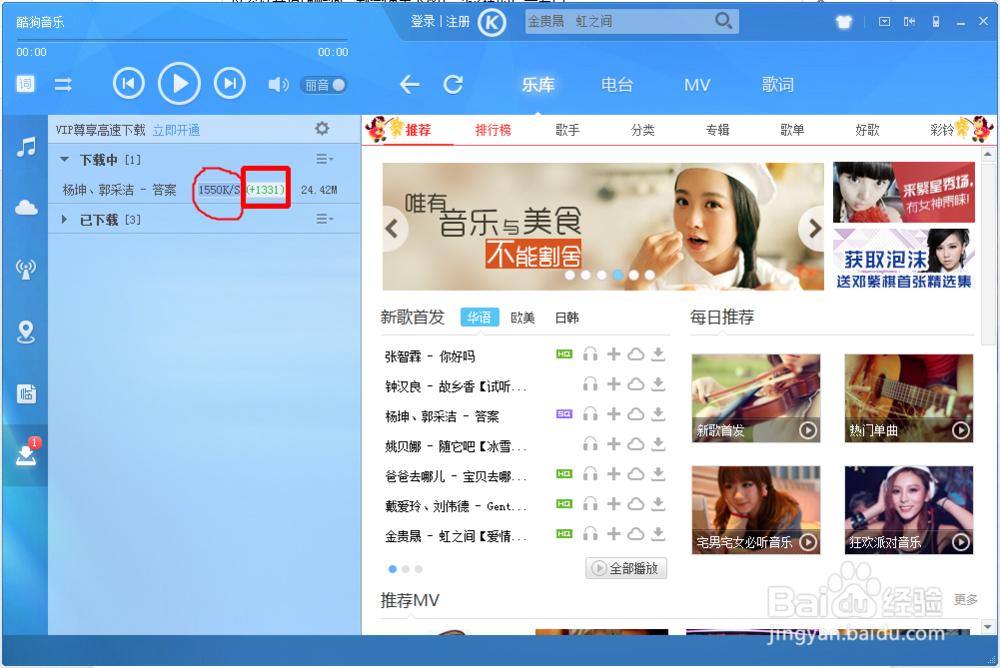Open the 来繁星秀场 side banner
This screenshot has height=668, width=1000.
[x=904, y=193]
